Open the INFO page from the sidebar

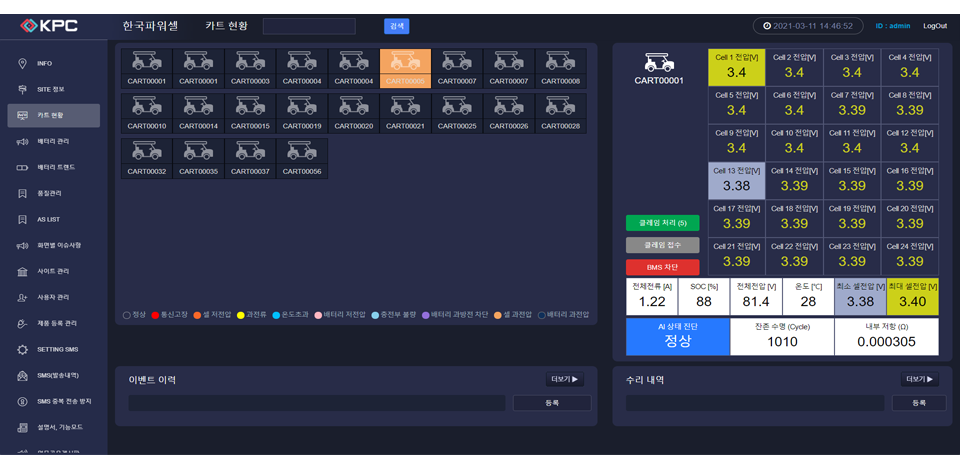[44, 64]
